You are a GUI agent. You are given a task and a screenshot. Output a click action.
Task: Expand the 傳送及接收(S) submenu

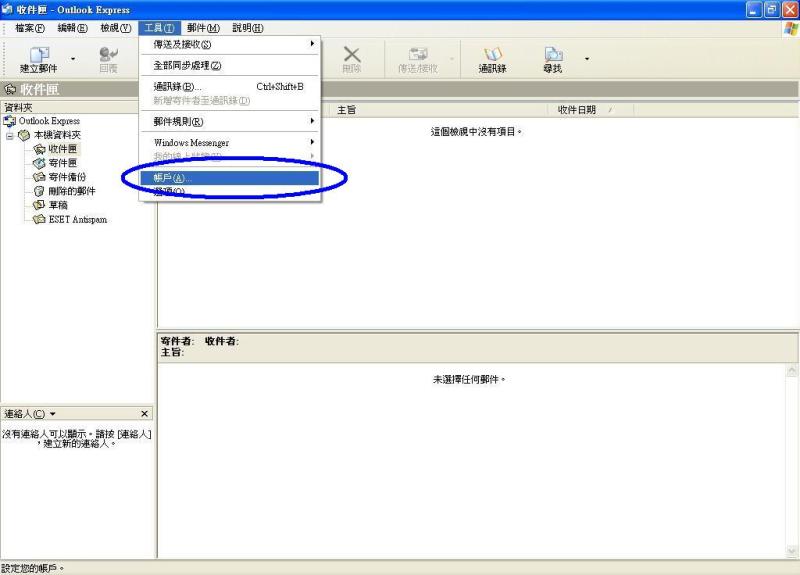pos(230,44)
